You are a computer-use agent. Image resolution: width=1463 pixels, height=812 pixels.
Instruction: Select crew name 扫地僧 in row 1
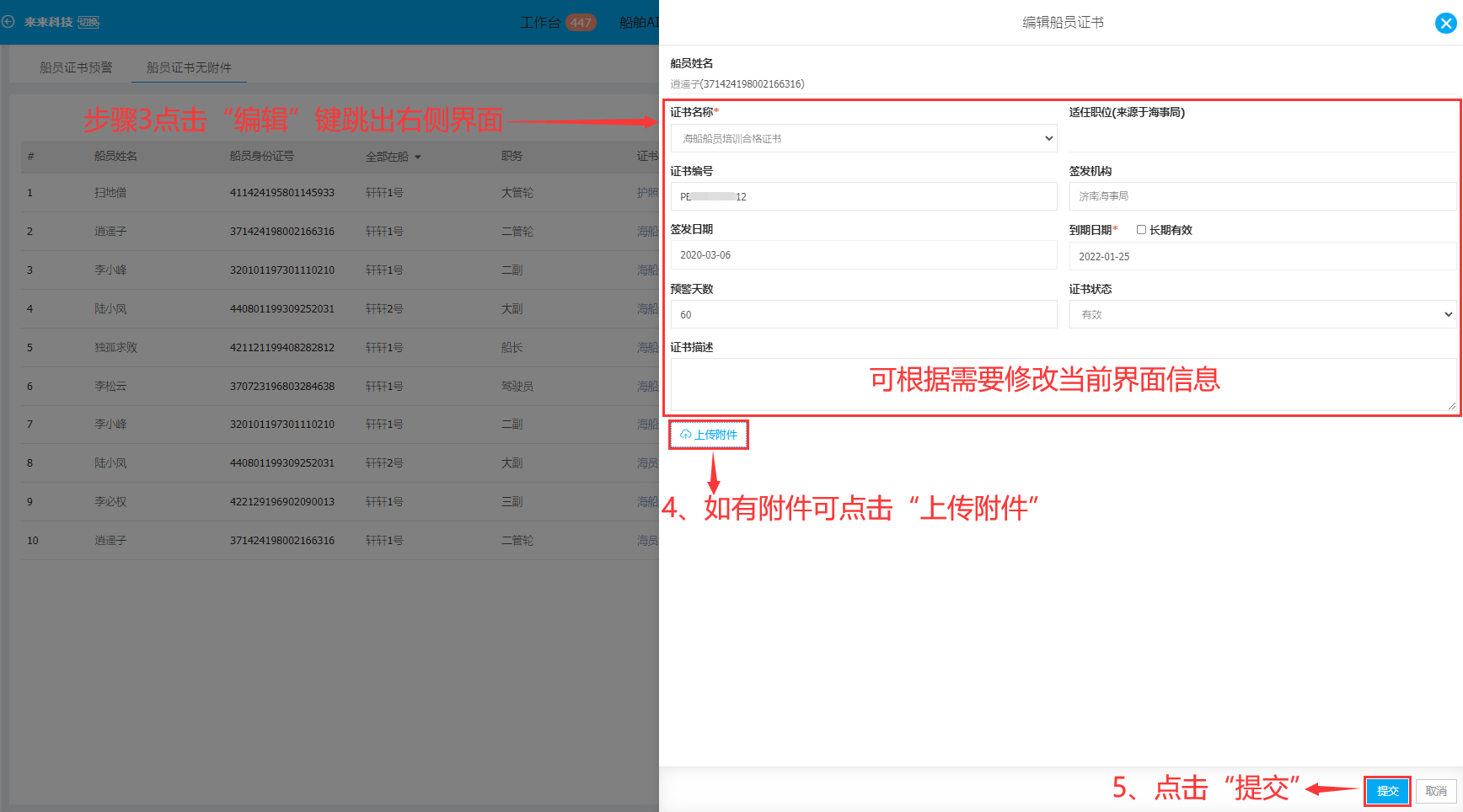110,193
